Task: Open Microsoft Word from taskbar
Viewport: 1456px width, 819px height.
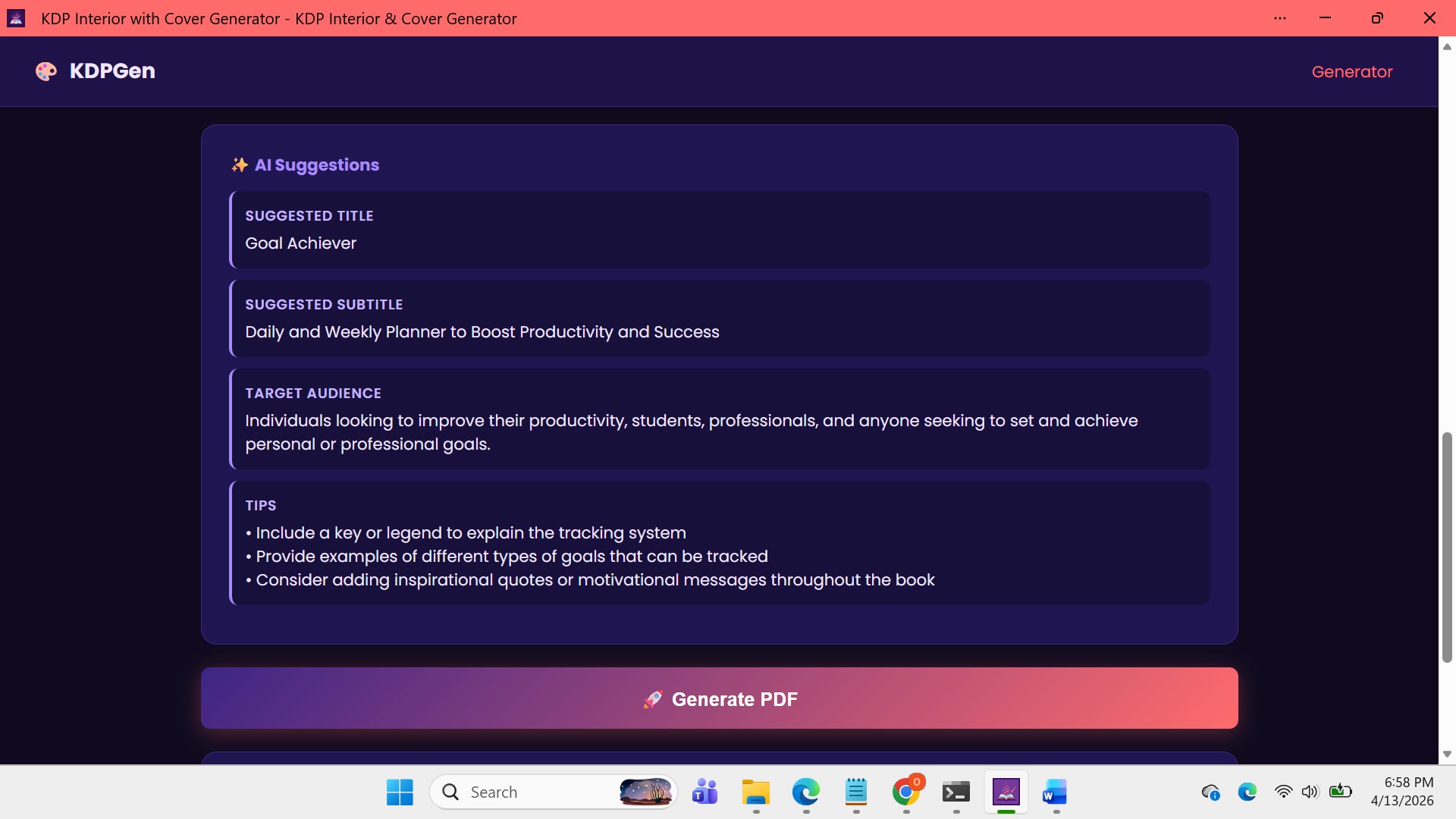Action: (1055, 792)
